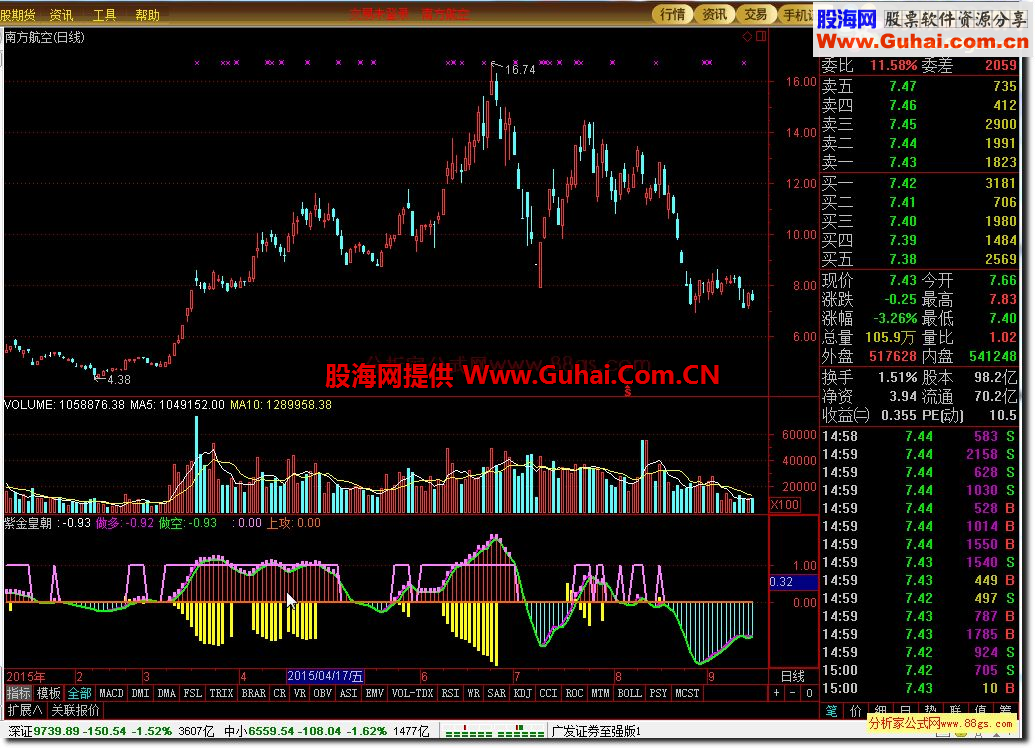Click the green connection status indicator
This screenshot has height=748, width=1035.
point(495,731)
